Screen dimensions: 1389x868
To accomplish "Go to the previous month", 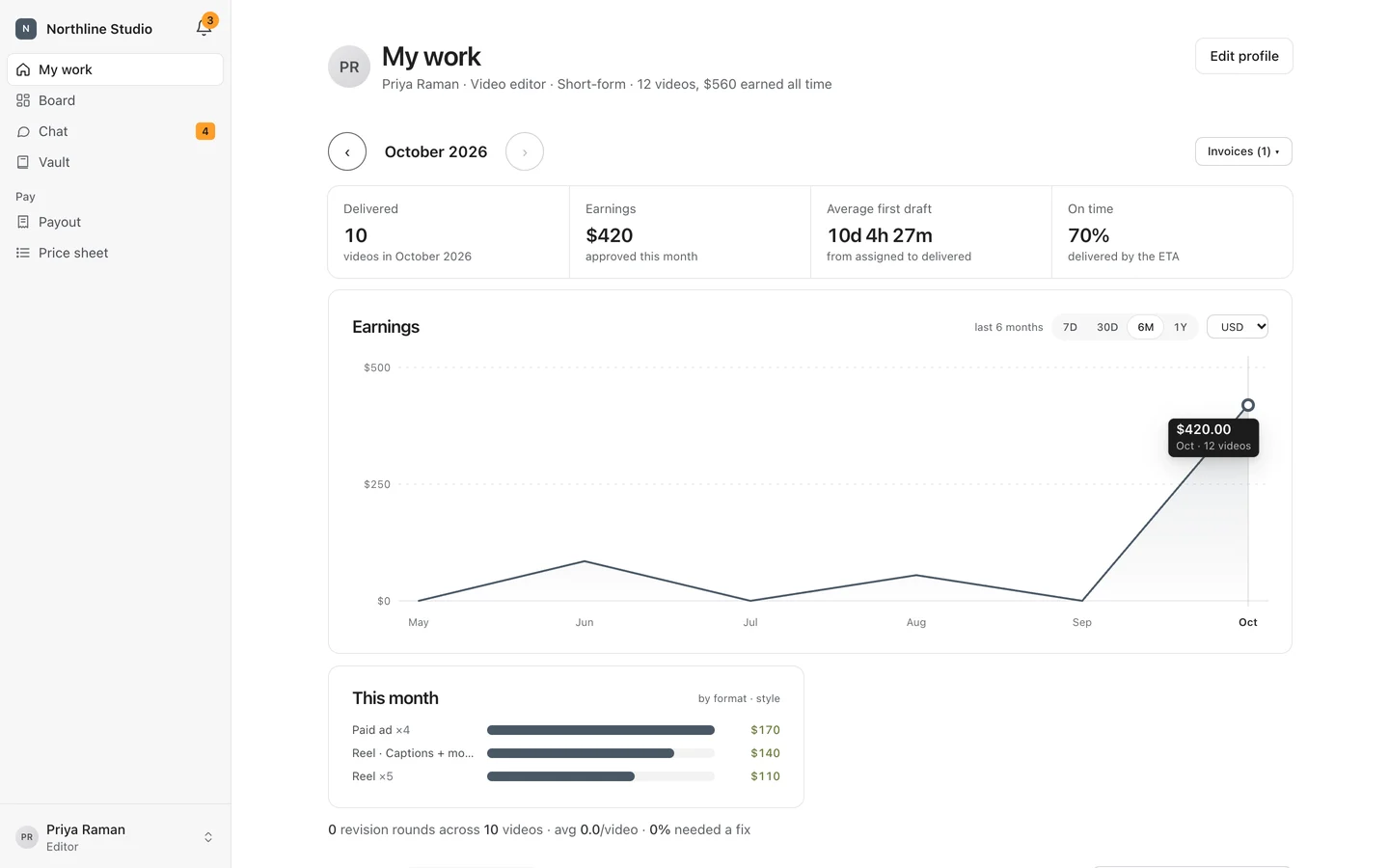I will pos(347,151).
